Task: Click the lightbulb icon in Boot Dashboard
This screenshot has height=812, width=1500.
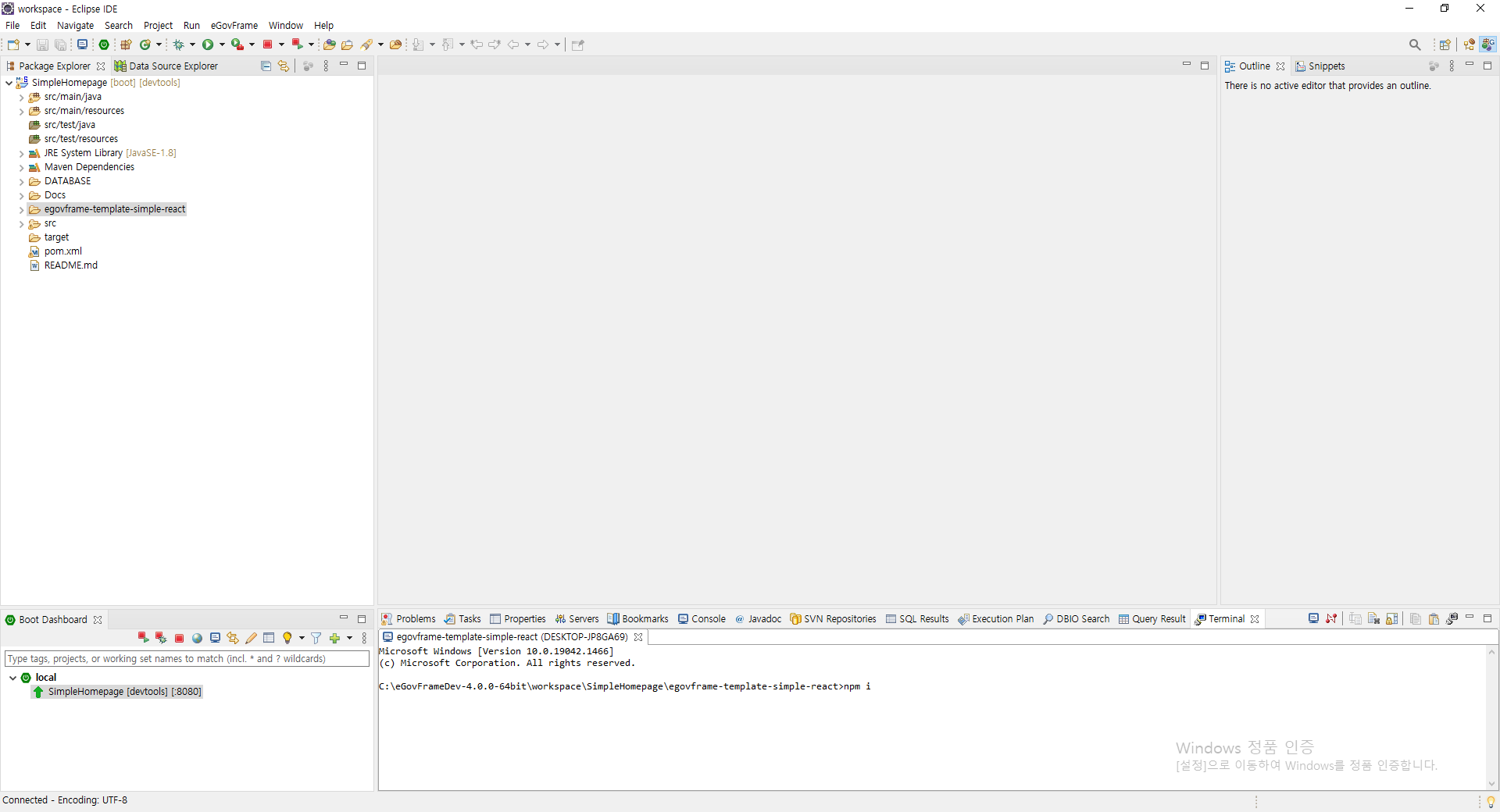Action: [x=287, y=638]
